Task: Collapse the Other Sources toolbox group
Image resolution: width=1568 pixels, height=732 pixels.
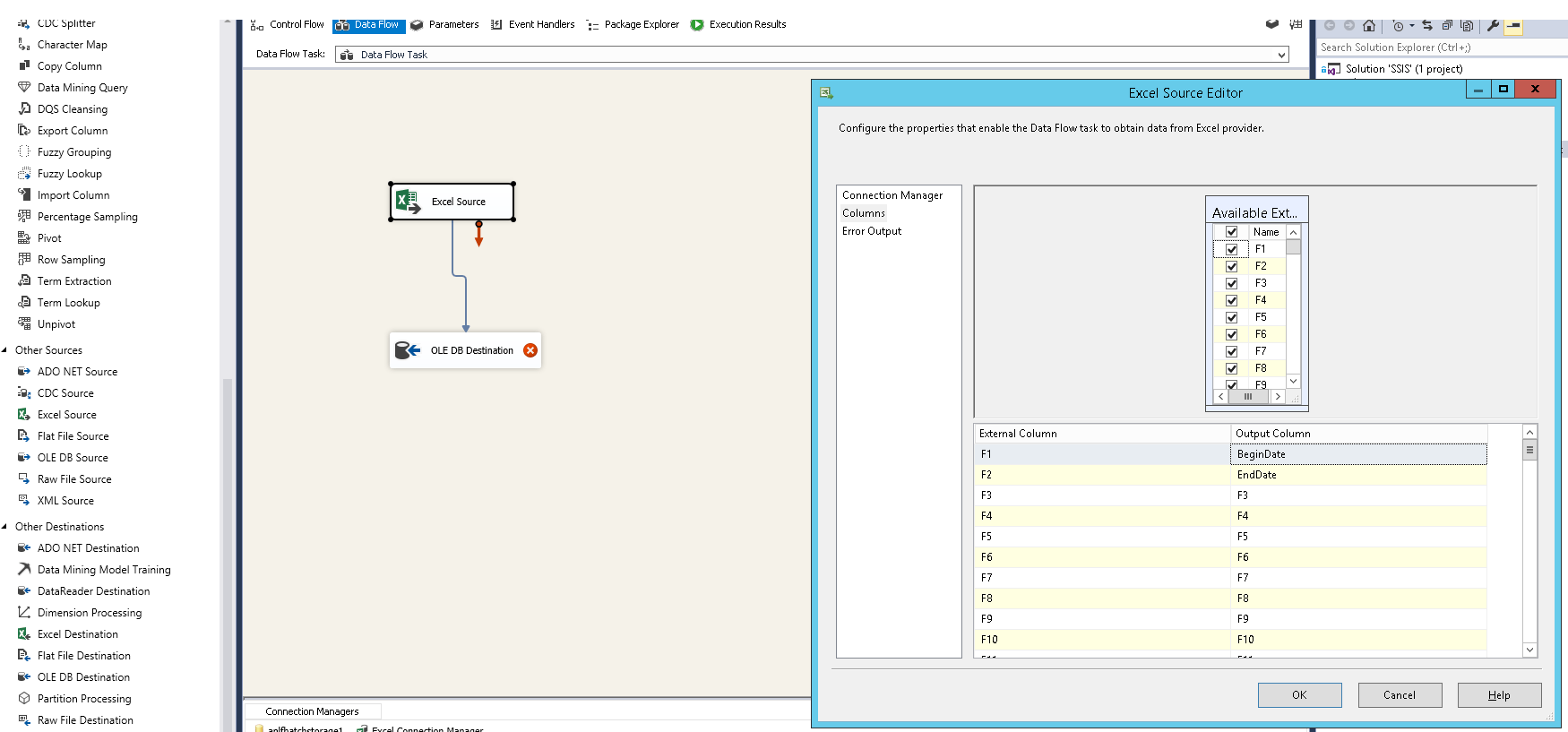Action: [x=4, y=350]
